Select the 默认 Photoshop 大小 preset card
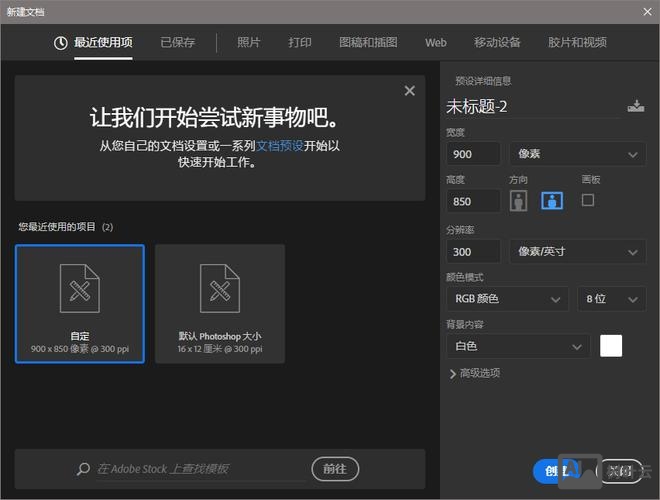This screenshot has height=500, width=660. tap(220, 304)
